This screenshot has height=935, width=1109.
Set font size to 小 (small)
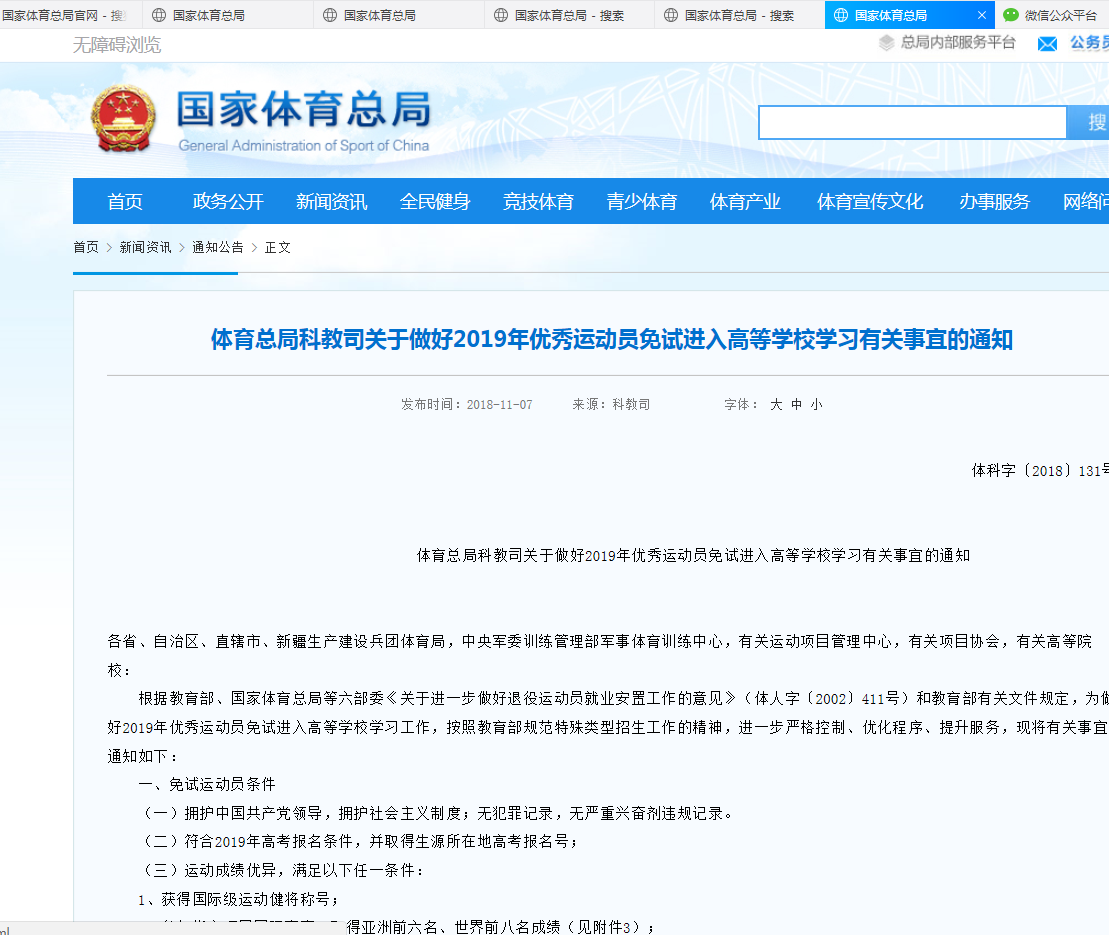tap(816, 405)
